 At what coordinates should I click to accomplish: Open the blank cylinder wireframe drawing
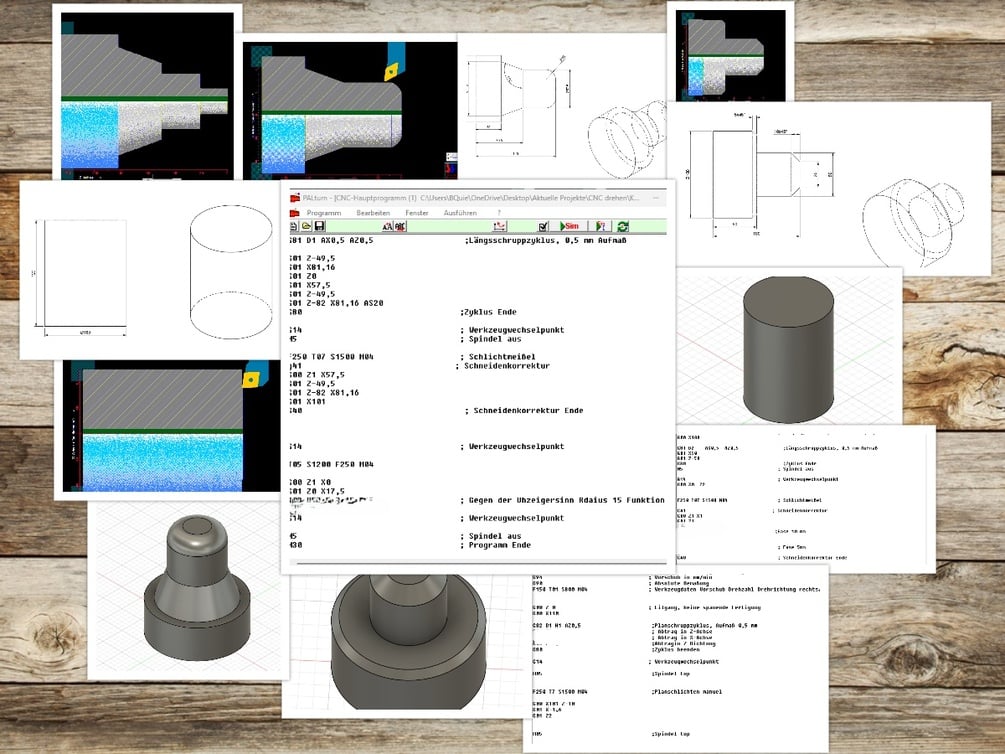[150, 270]
